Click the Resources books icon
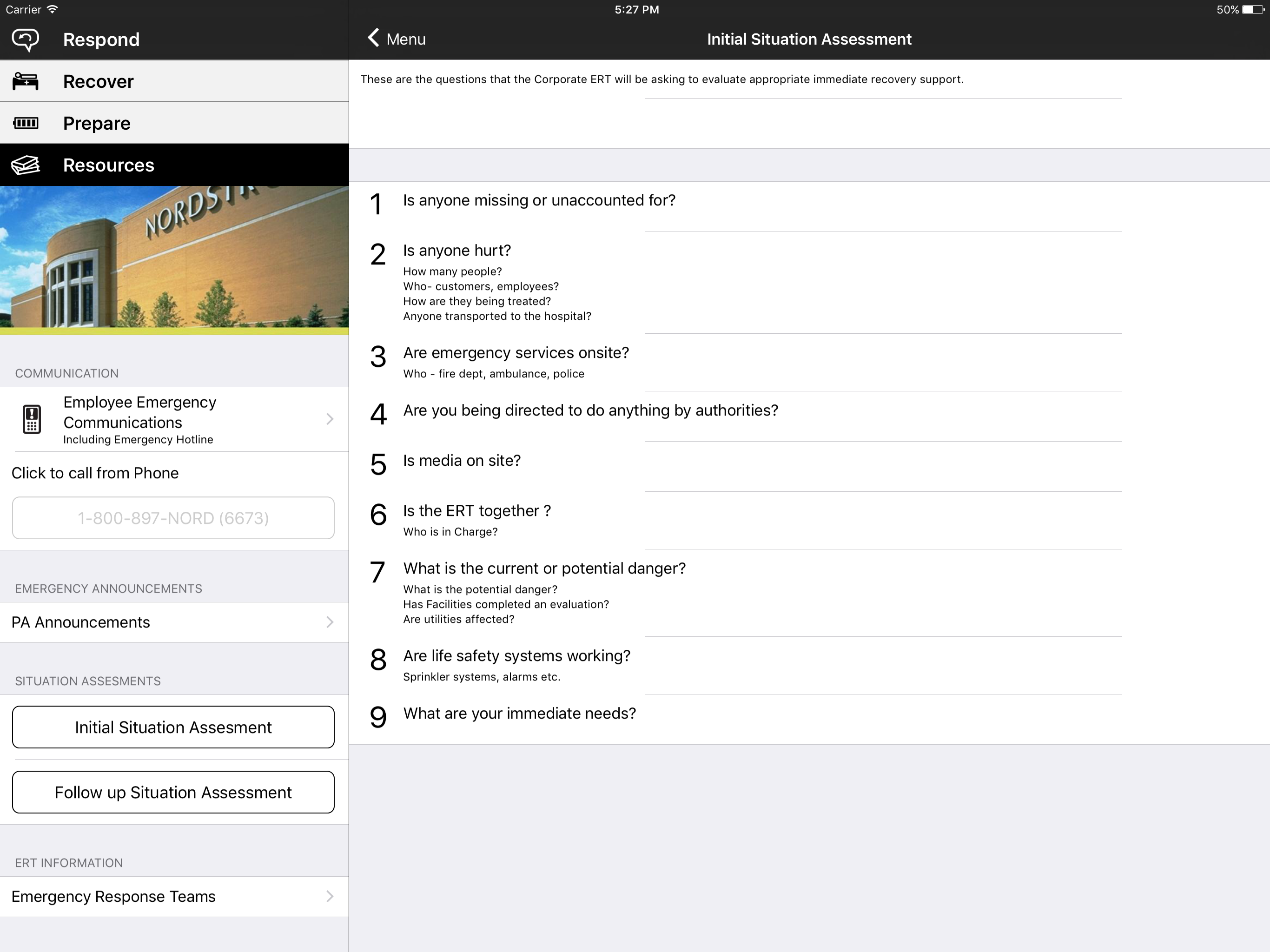 coord(25,165)
